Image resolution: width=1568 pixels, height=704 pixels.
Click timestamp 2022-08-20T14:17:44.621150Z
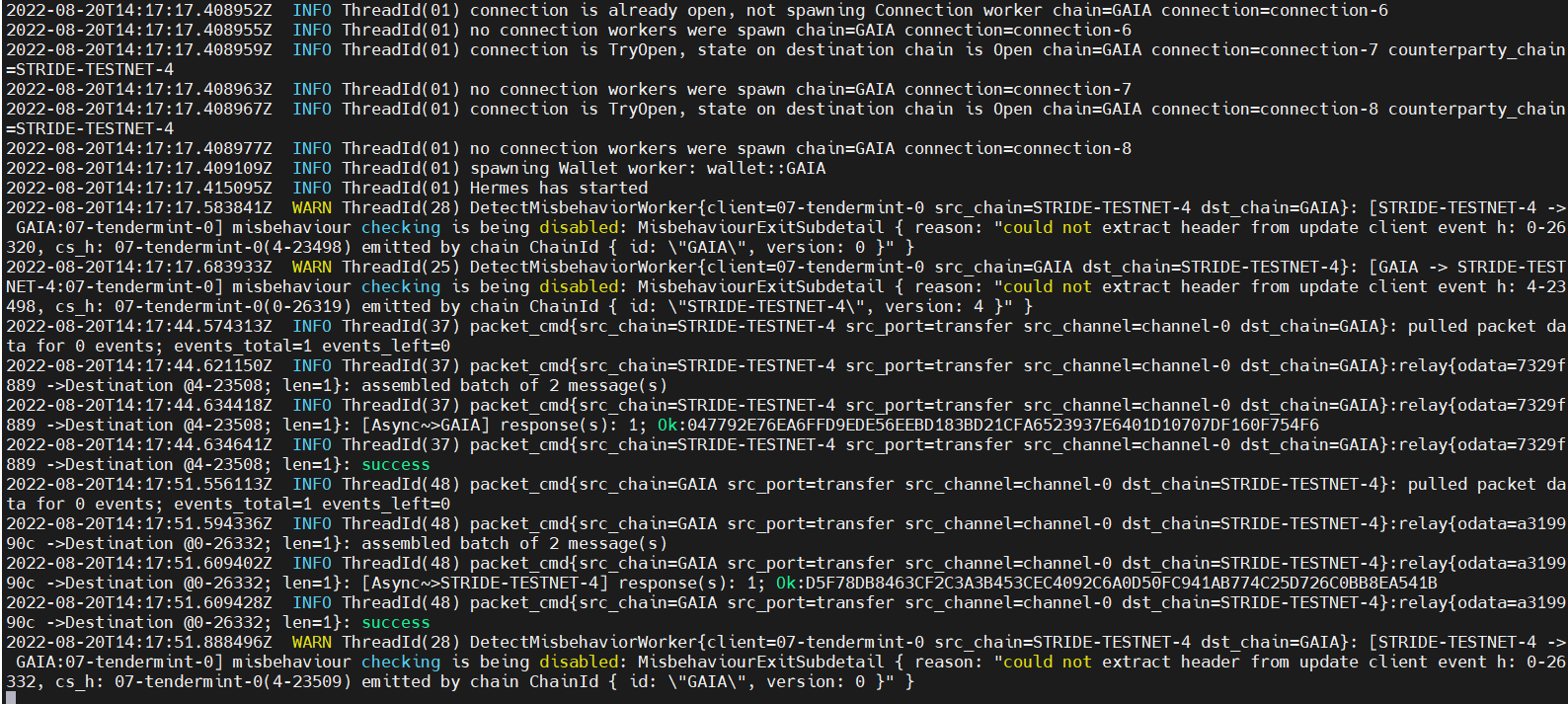[139, 365]
